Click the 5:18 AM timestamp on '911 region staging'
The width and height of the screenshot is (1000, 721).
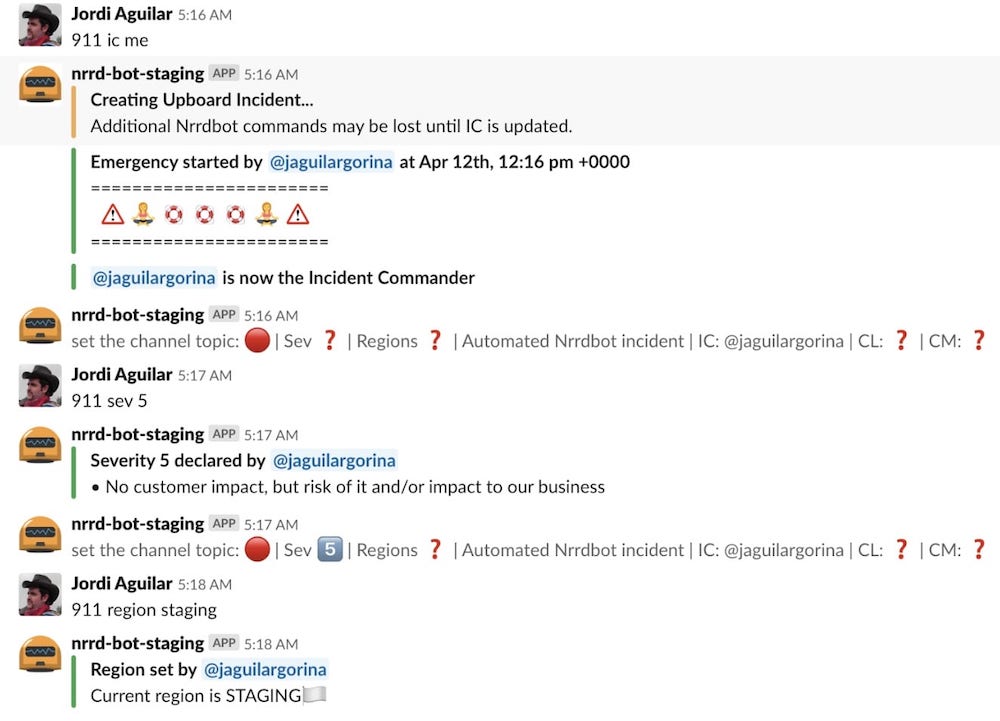(x=204, y=584)
